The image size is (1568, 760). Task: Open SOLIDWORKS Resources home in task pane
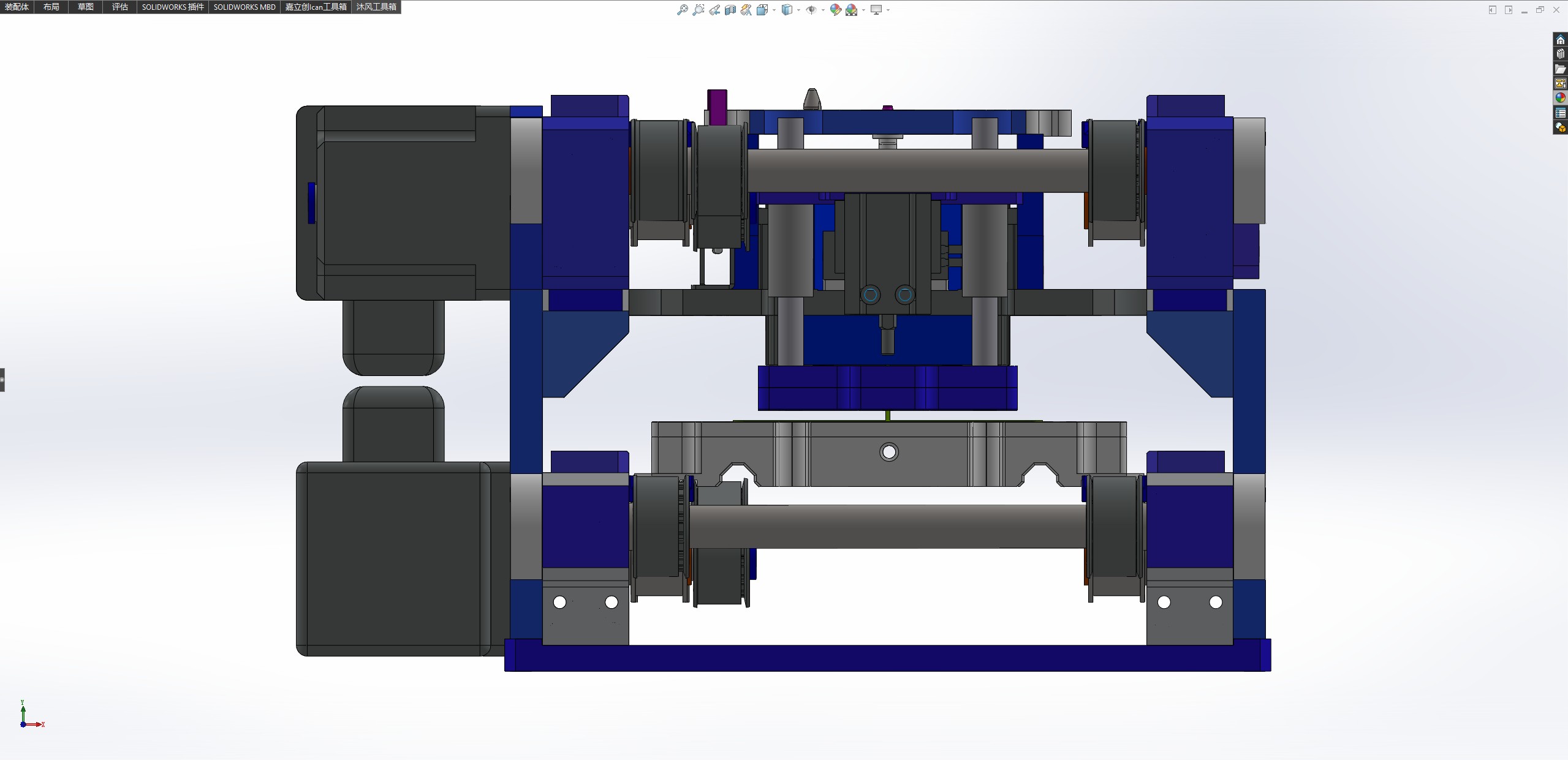(x=1560, y=40)
